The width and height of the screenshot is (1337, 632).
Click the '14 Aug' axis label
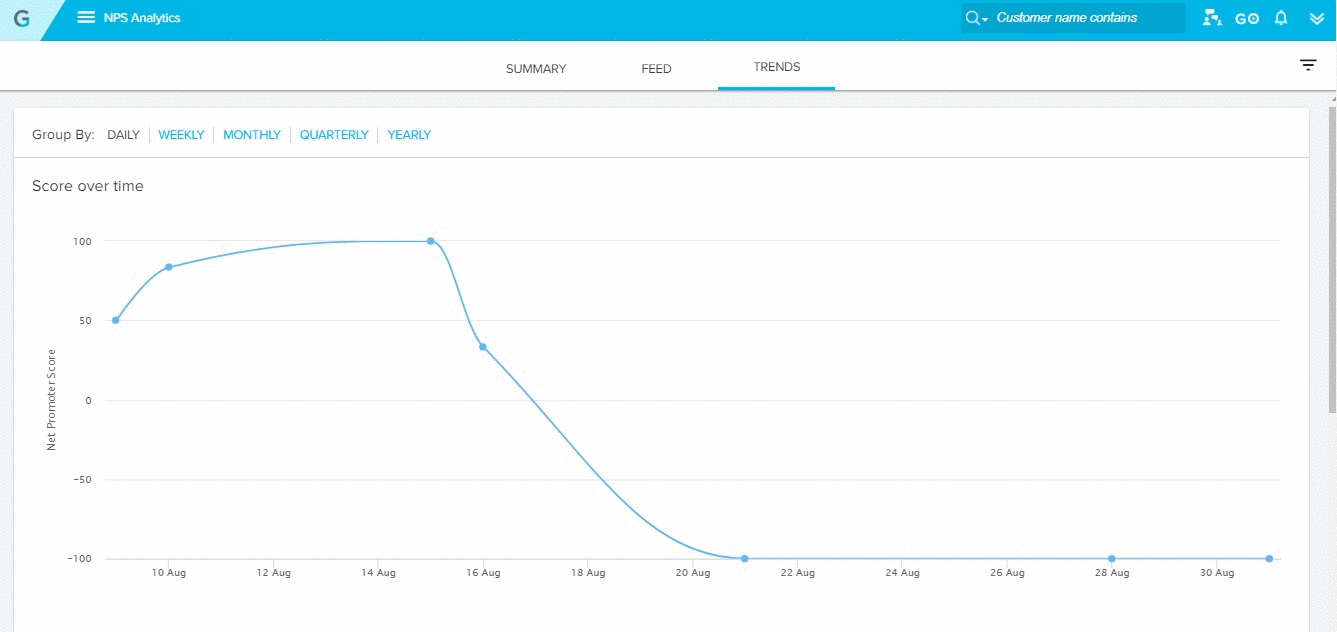pyautogui.click(x=378, y=573)
